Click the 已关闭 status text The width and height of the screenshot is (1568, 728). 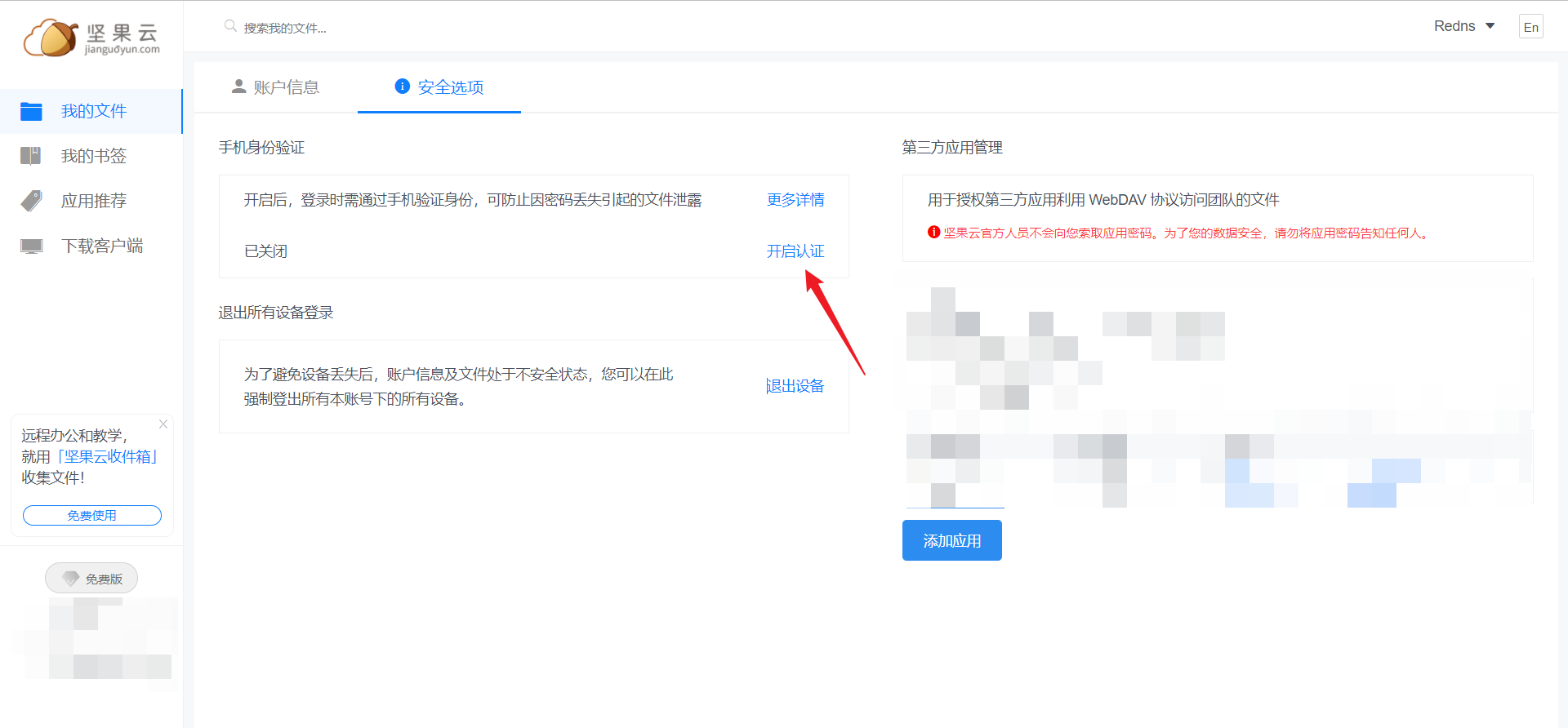coord(266,251)
